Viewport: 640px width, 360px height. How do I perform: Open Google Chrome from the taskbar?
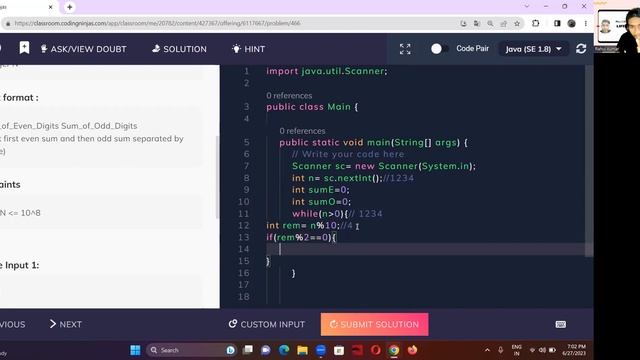pos(394,350)
